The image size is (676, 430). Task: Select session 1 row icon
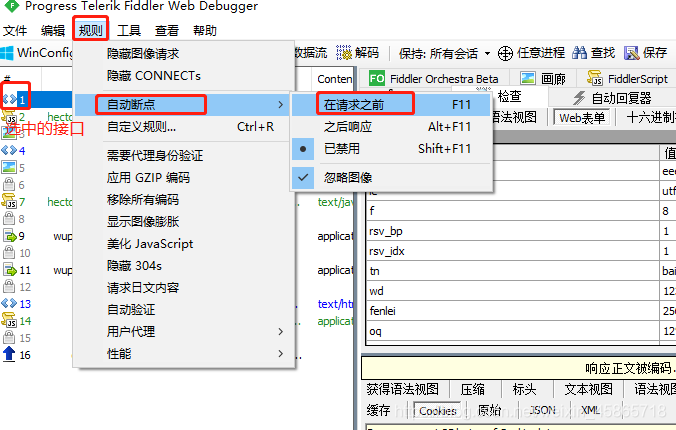pyautogui.click(x=9, y=100)
